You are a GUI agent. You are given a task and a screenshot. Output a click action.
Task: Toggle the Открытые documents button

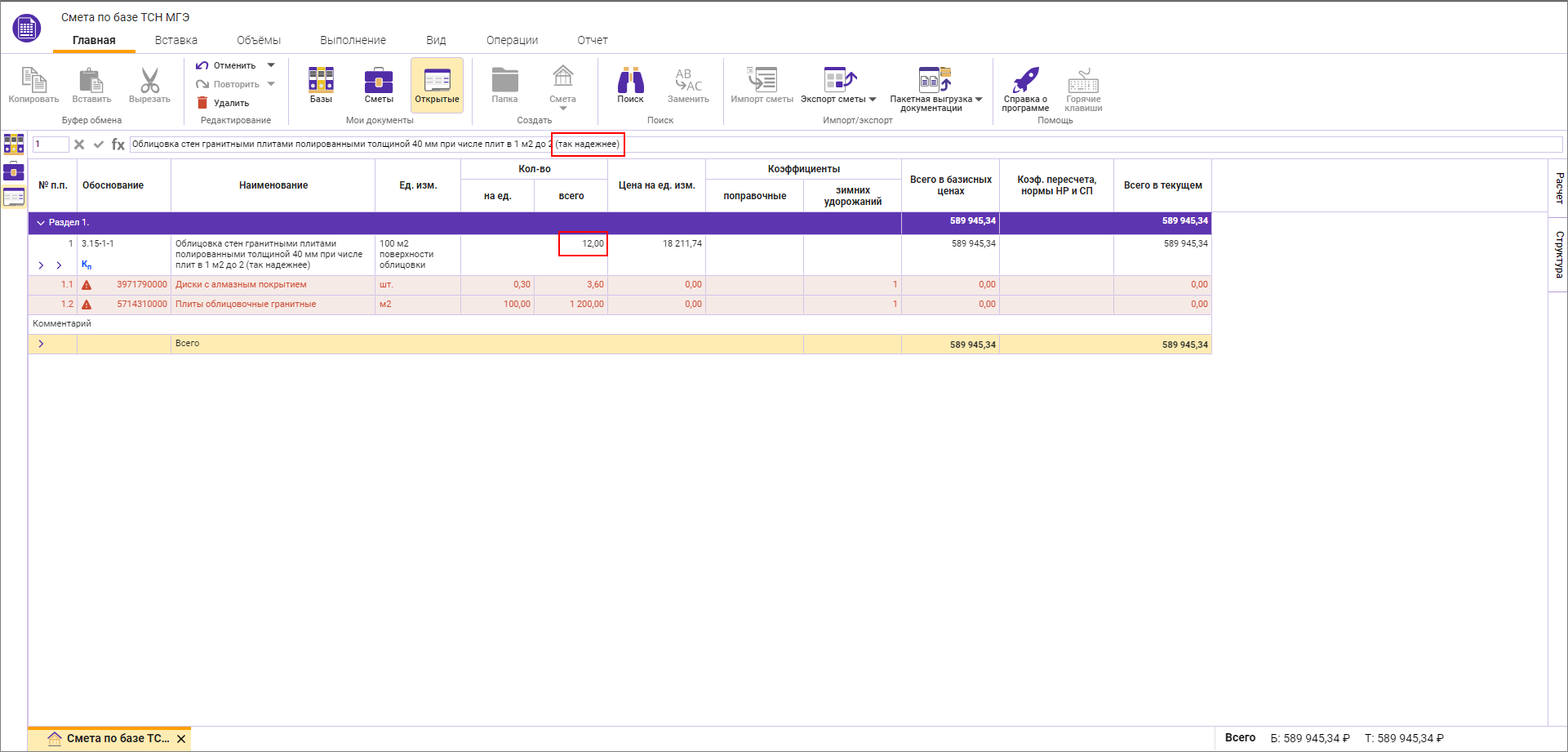click(x=437, y=85)
